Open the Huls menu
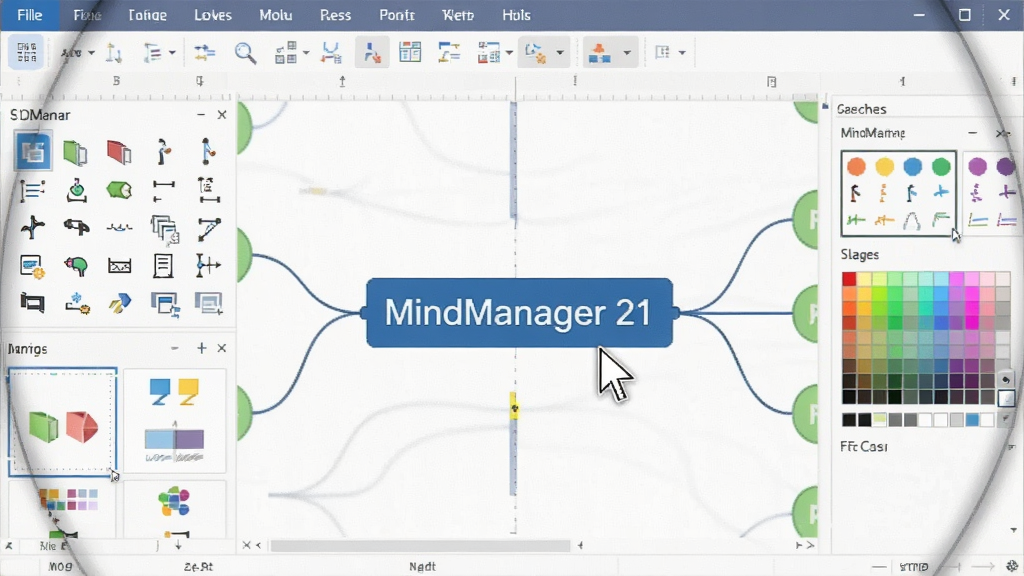 point(516,15)
